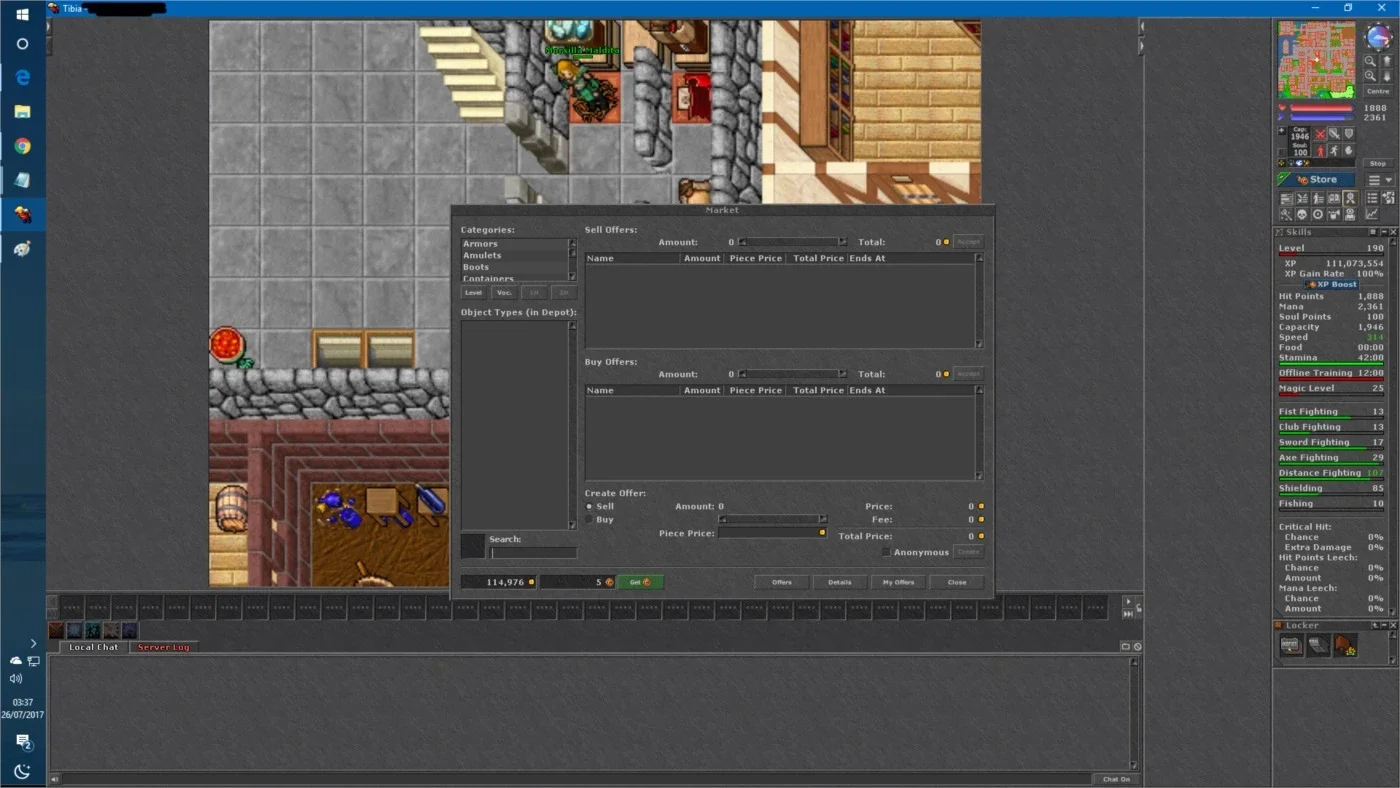Image resolution: width=1400 pixels, height=788 pixels.
Task: Click categories list down arrow
Action: (x=572, y=277)
